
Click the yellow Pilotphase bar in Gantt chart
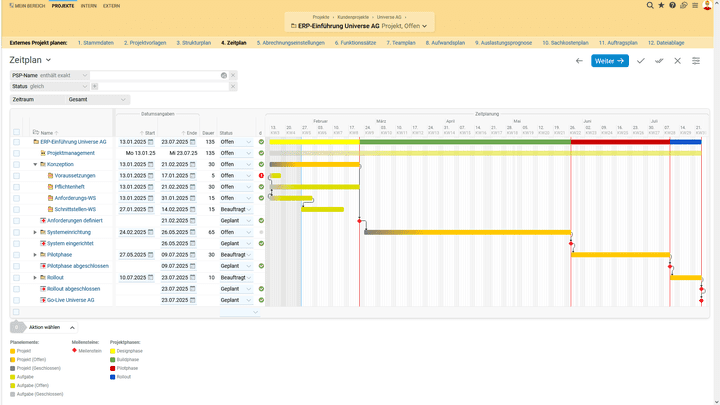(x=620, y=255)
